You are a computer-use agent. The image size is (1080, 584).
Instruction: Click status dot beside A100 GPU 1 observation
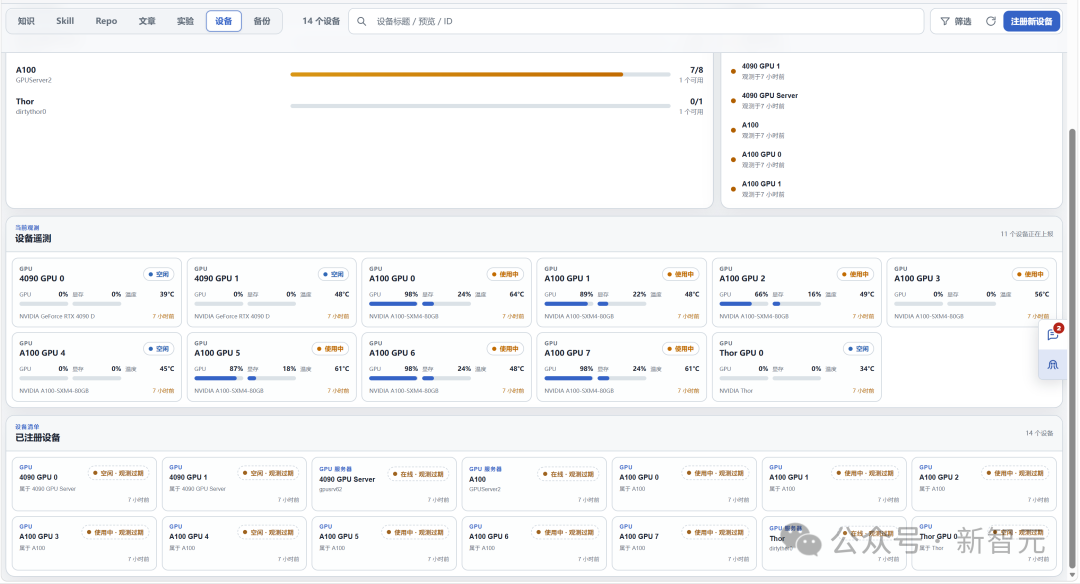[733, 189]
